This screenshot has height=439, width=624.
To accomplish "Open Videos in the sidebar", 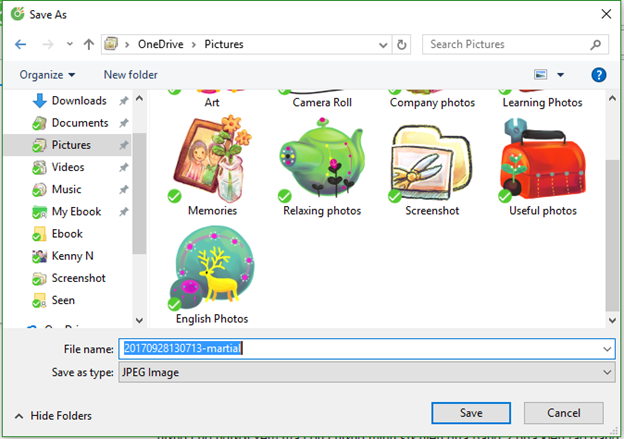I will click(x=68, y=167).
